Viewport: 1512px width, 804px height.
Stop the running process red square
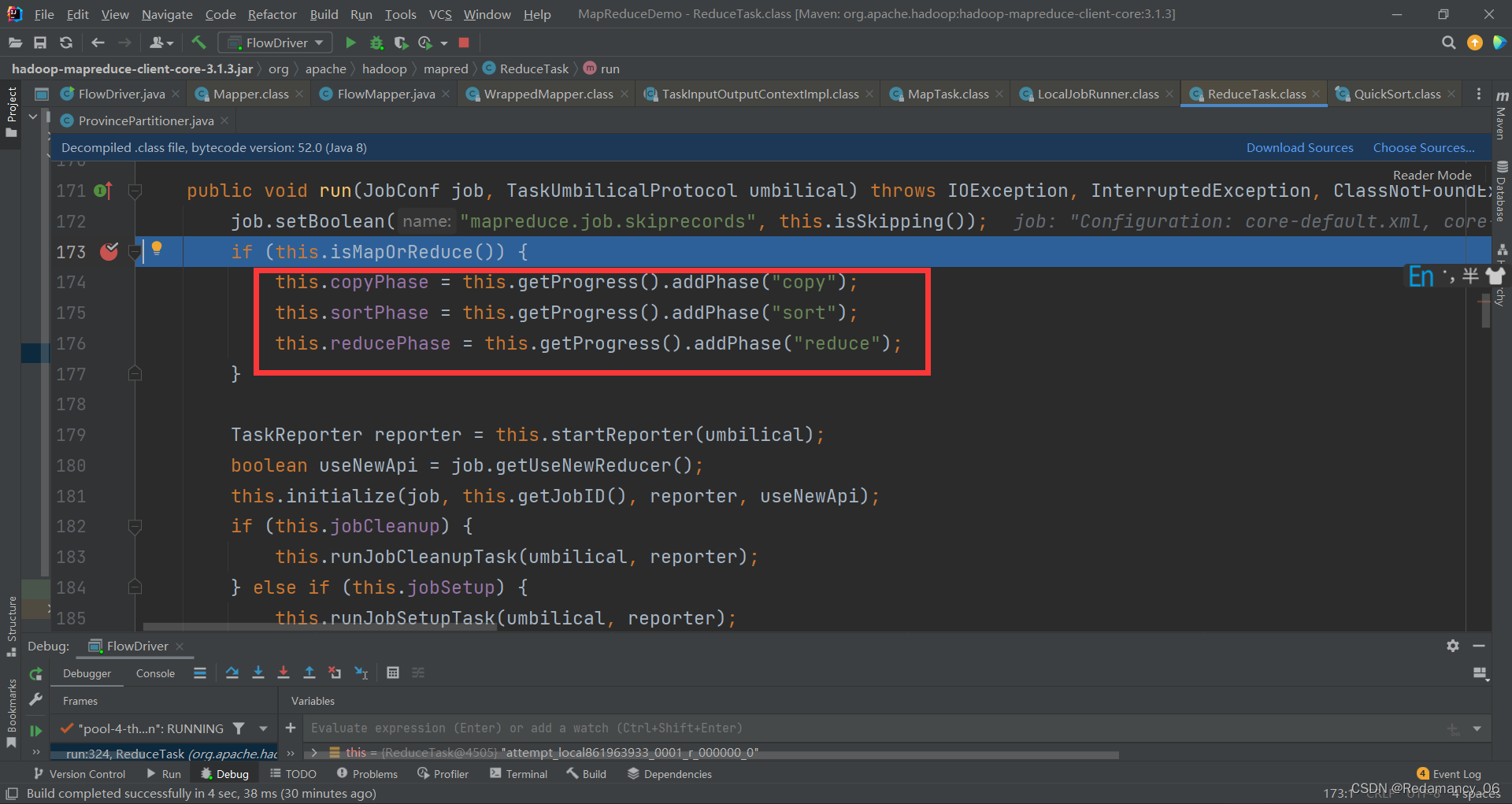[464, 43]
